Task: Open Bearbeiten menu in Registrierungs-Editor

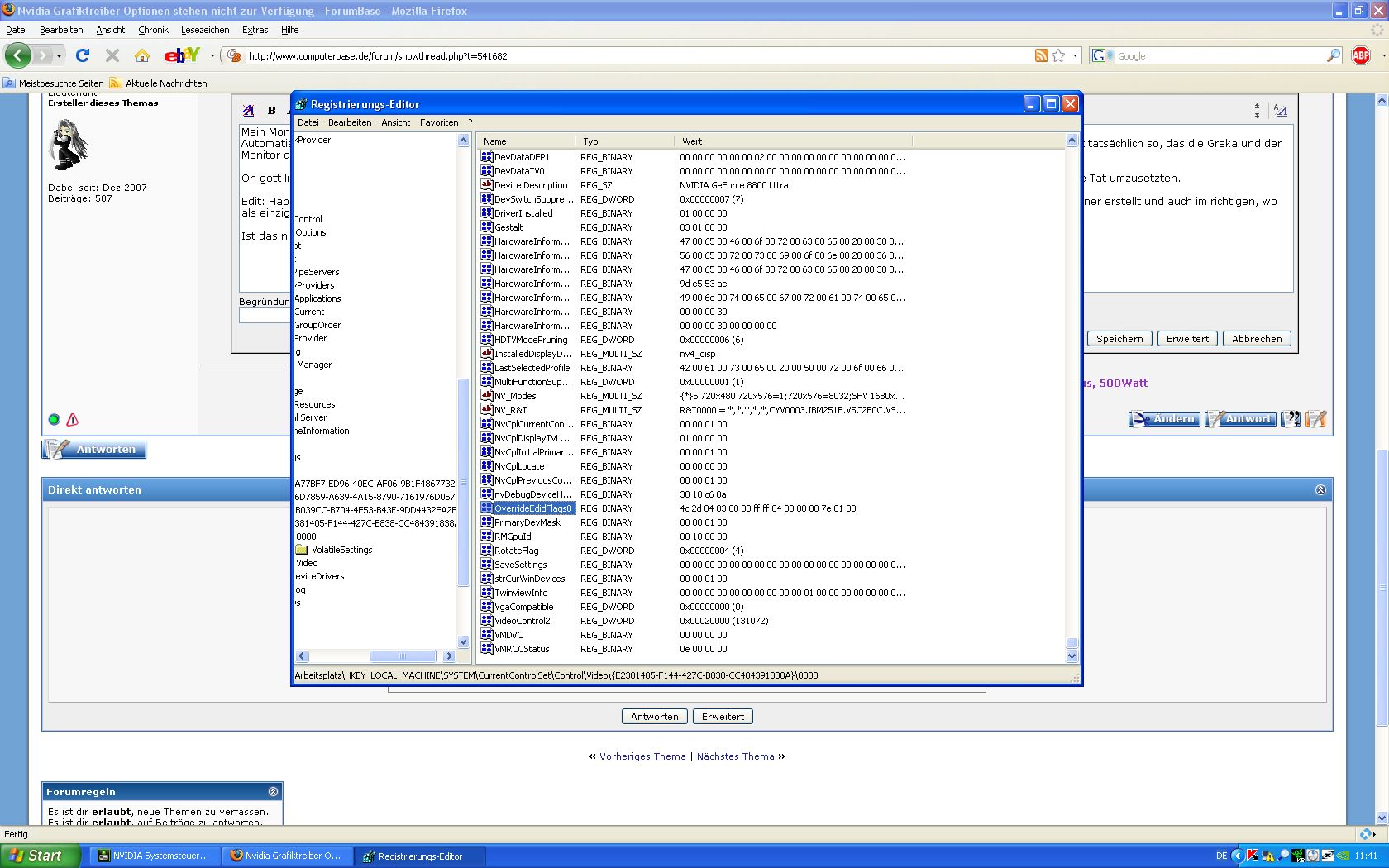Action: tap(350, 122)
